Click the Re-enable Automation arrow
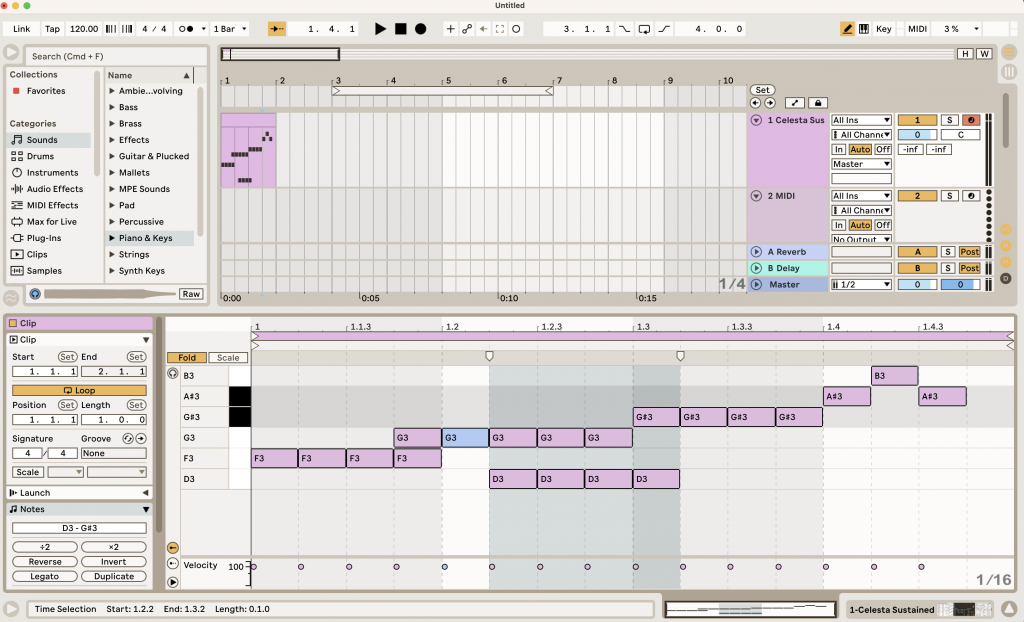This screenshot has height=622, width=1024. click(483, 29)
